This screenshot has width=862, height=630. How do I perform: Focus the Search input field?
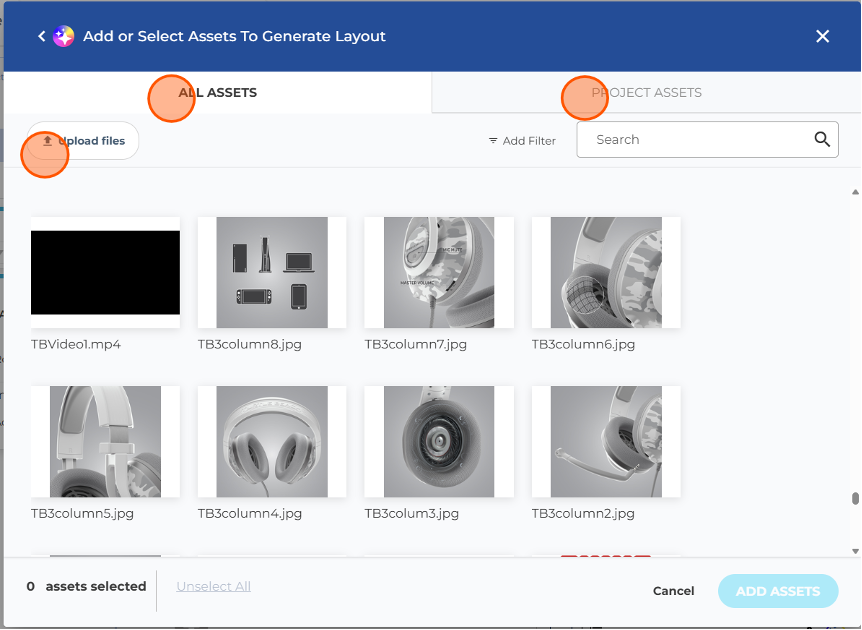[x=708, y=140]
